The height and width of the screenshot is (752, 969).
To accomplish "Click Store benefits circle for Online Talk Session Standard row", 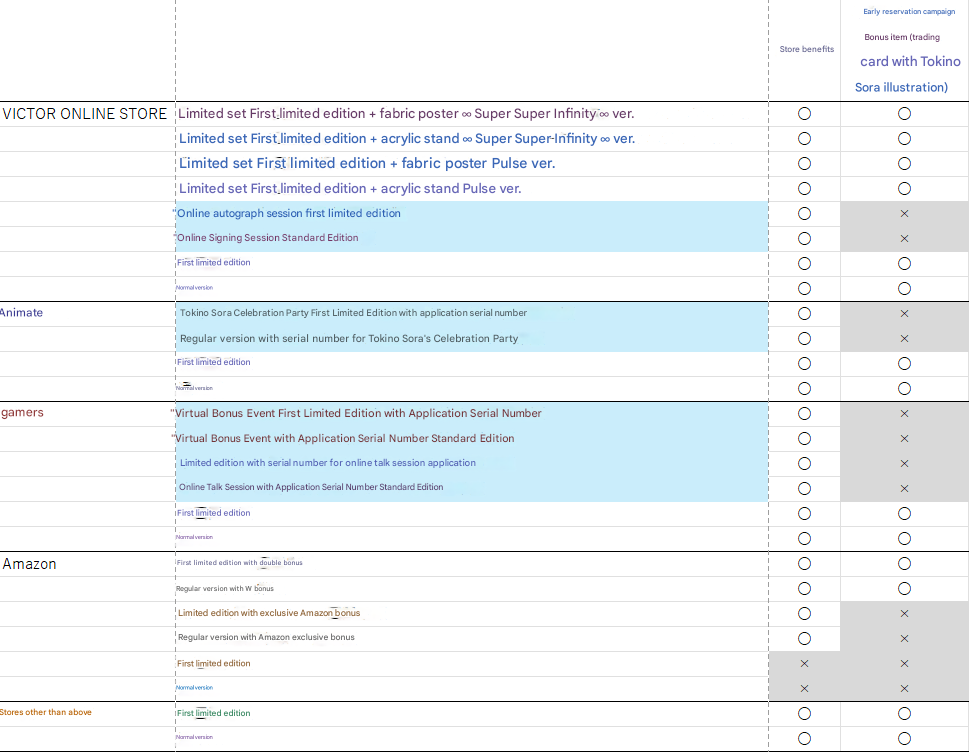I will point(804,489).
